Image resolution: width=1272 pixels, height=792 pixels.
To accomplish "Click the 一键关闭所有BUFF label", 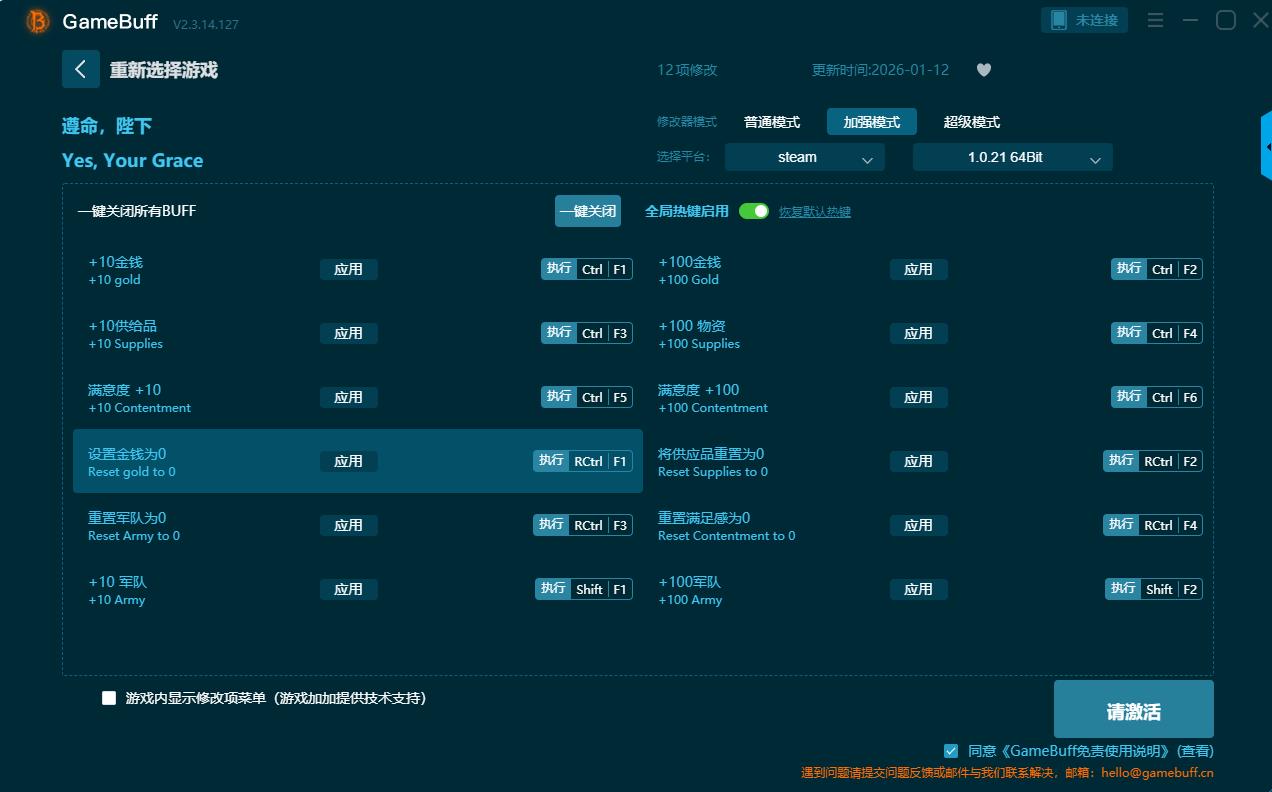I will pos(137,211).
